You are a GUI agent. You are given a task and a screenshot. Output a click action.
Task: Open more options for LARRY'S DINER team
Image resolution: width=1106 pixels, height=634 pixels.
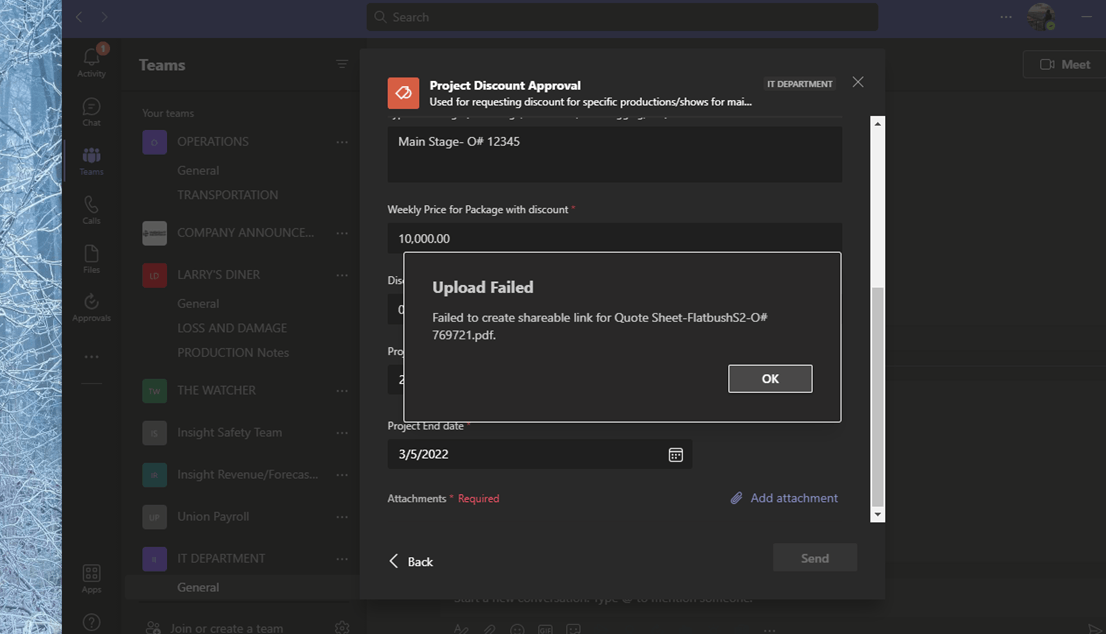coord(342,275)
